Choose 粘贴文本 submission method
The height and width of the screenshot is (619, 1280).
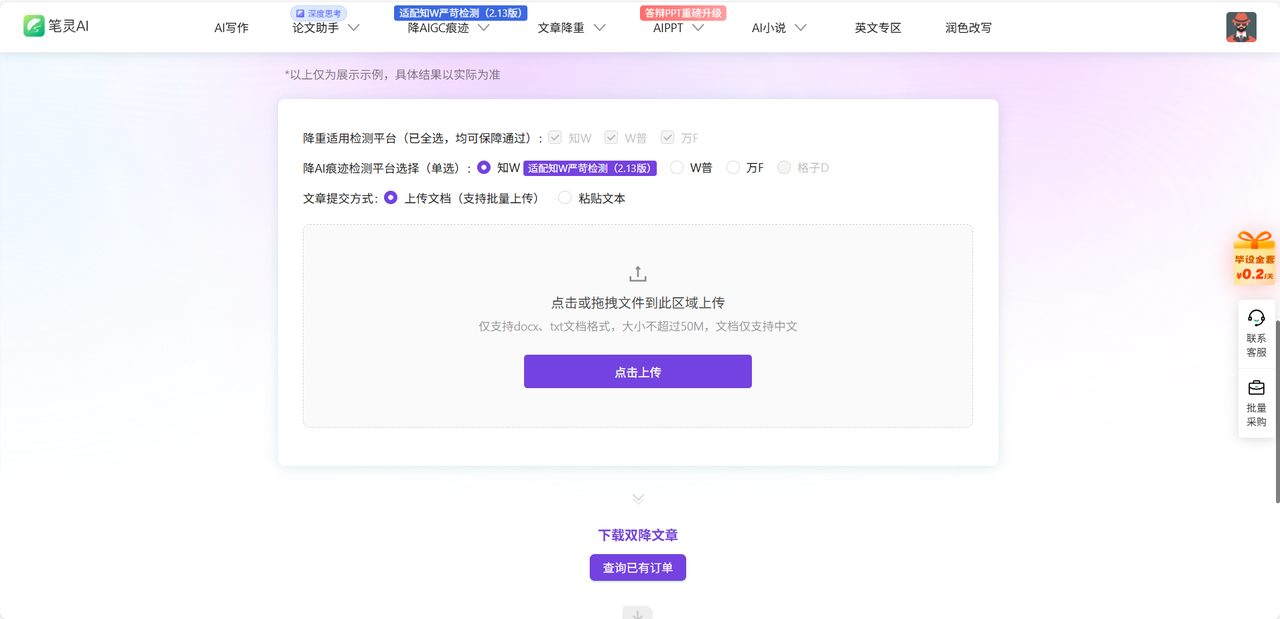coord(565,198)
